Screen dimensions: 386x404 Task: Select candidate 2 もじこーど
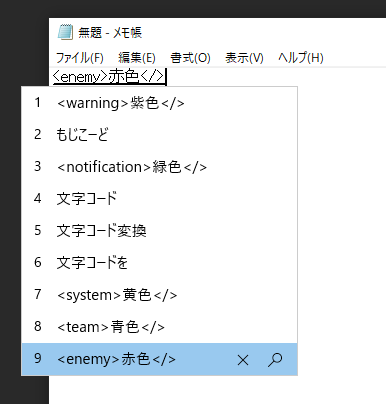point(159,135)
